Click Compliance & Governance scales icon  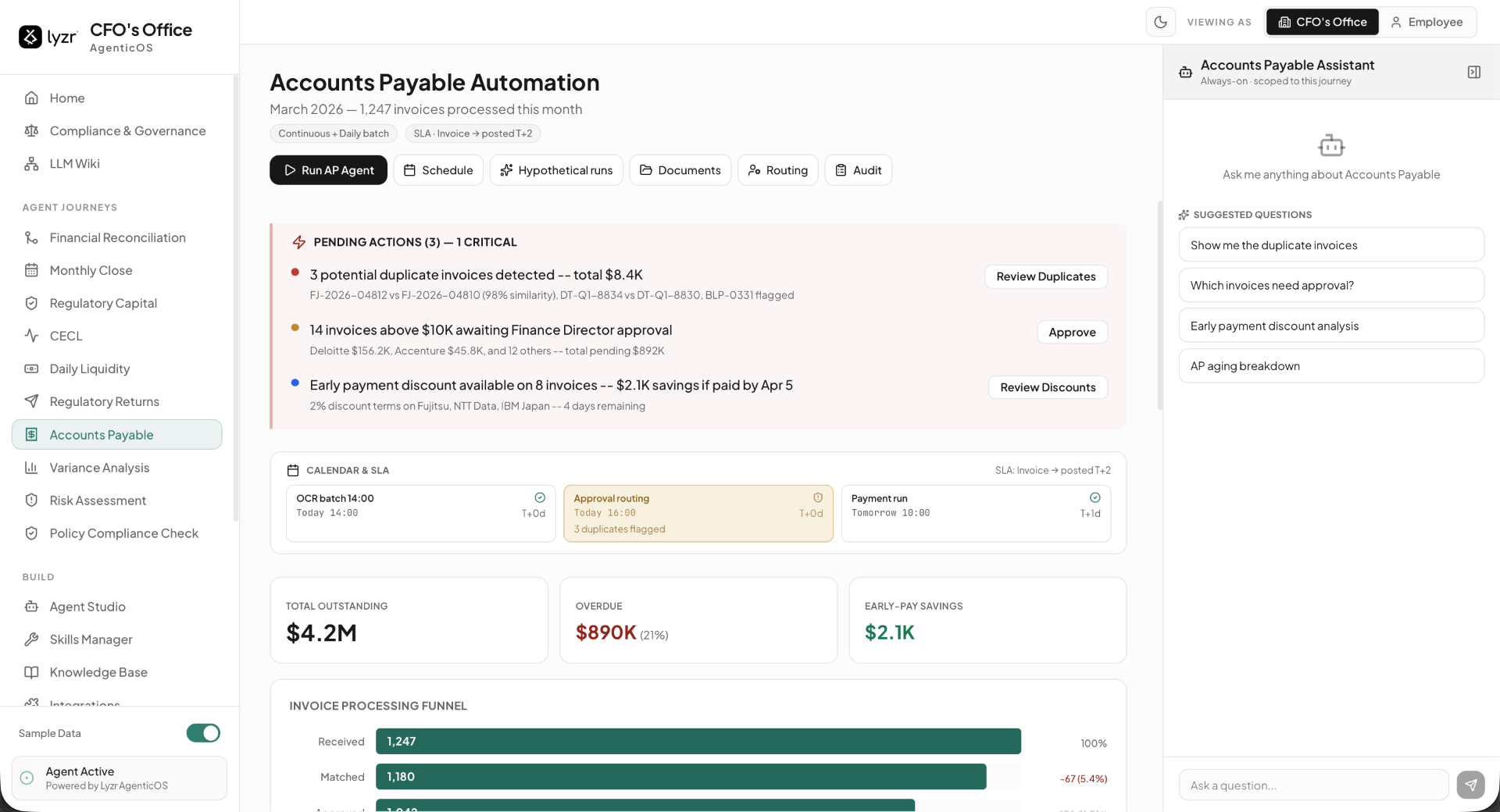[31, 130]
